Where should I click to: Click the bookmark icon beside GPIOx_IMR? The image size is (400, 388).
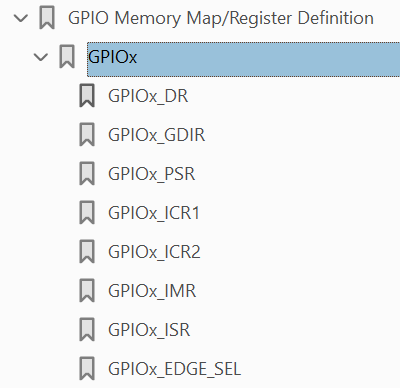(x=87, y=291)
